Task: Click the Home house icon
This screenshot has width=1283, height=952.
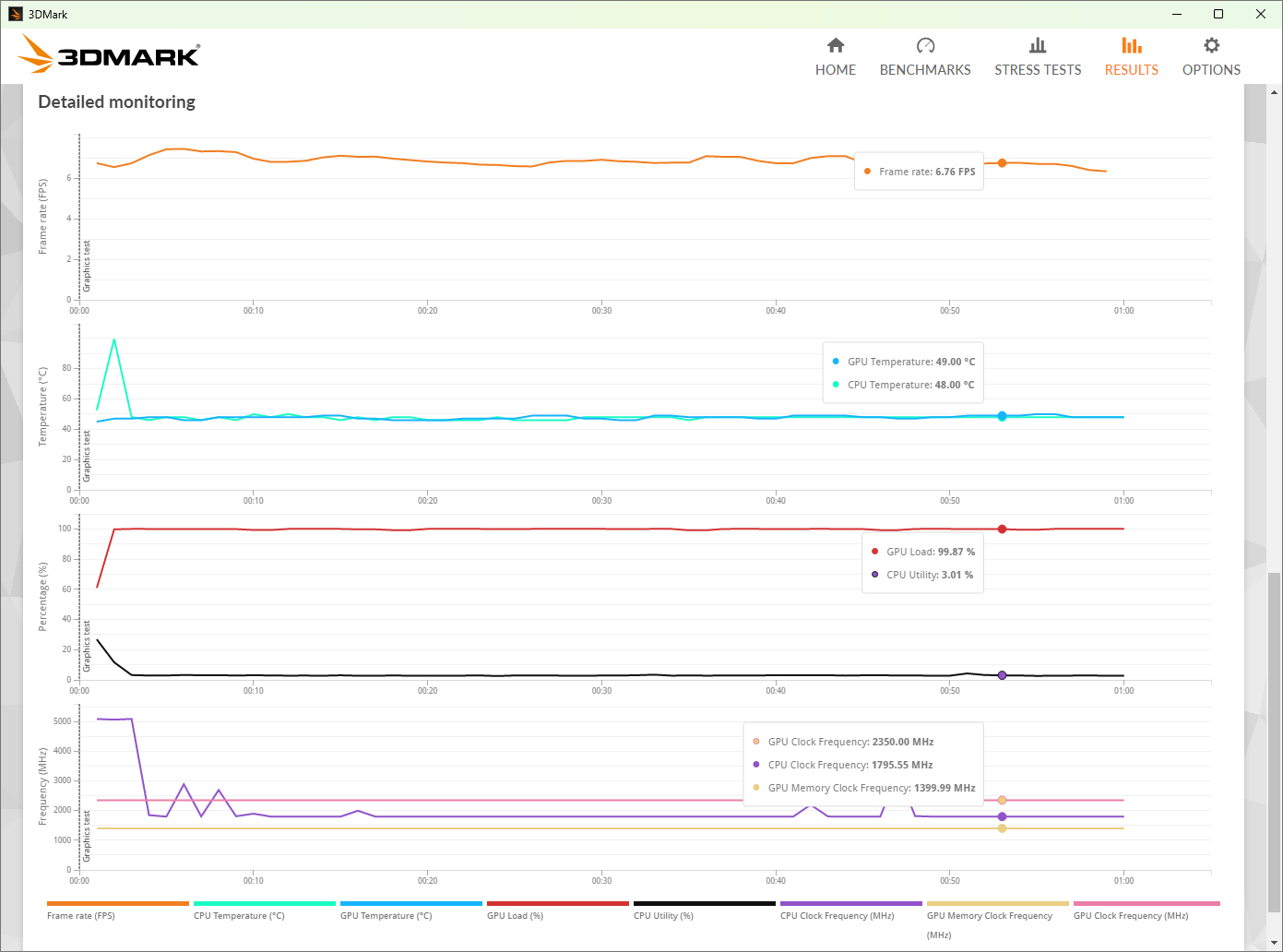Action: tap(836, 45)
